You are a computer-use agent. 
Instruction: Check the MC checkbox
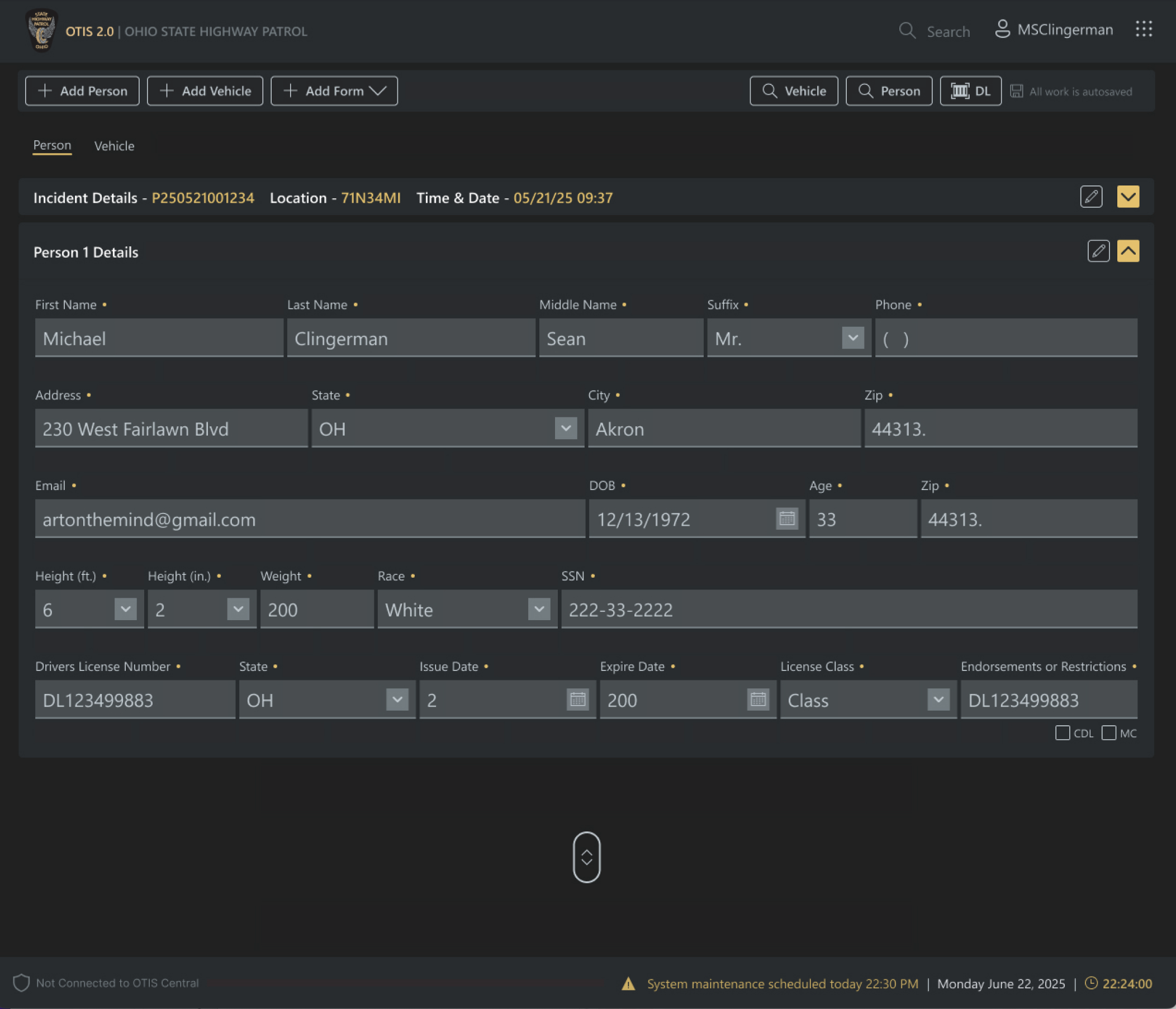pos(1108,733)
